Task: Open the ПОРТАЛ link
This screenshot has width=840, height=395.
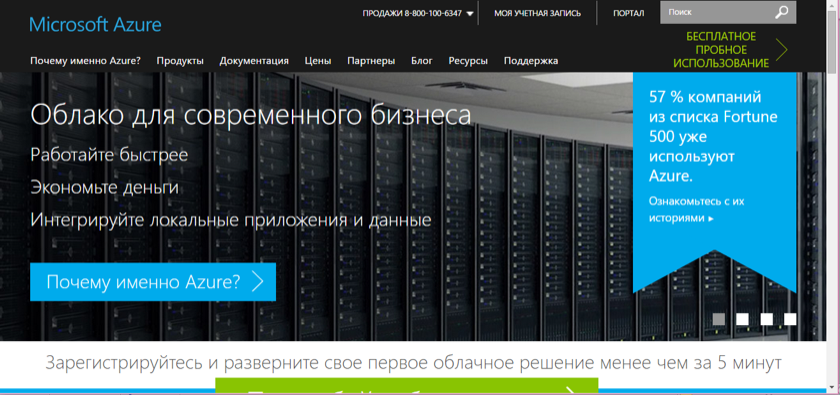Action: click(628, 13)
